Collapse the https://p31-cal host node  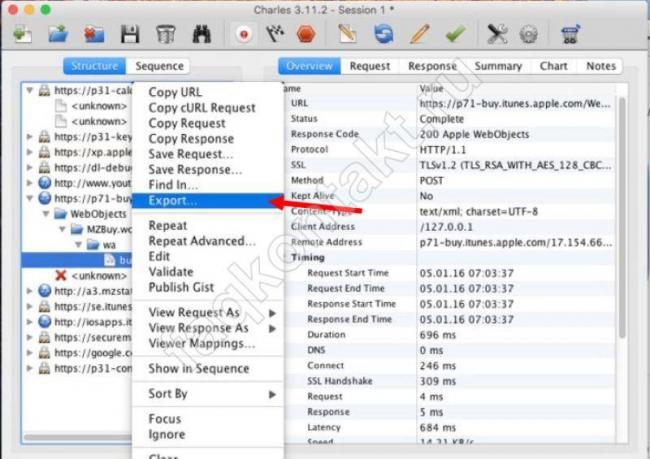(x=29, y=90)
